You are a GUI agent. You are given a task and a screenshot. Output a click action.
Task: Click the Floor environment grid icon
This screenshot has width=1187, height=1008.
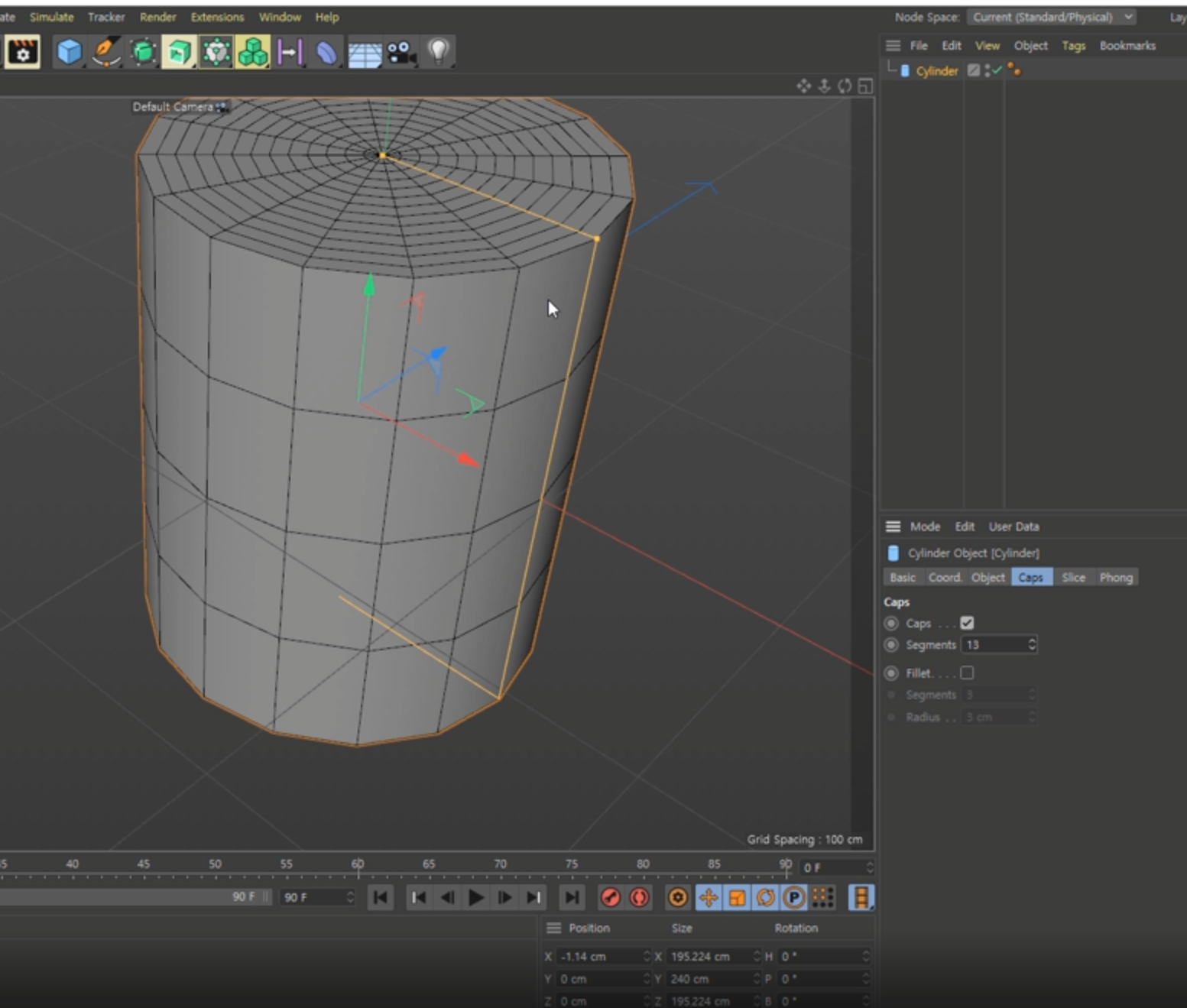point(365,53)
